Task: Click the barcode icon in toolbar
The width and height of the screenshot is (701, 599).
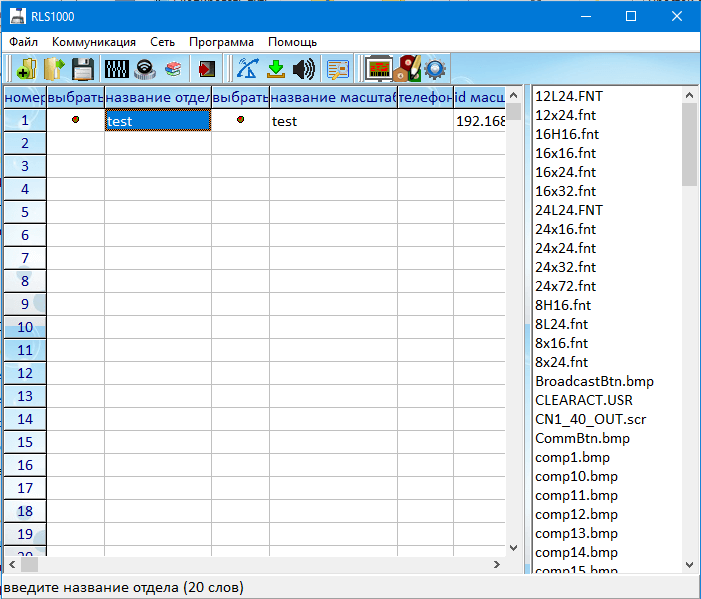Action: (116, 69)
